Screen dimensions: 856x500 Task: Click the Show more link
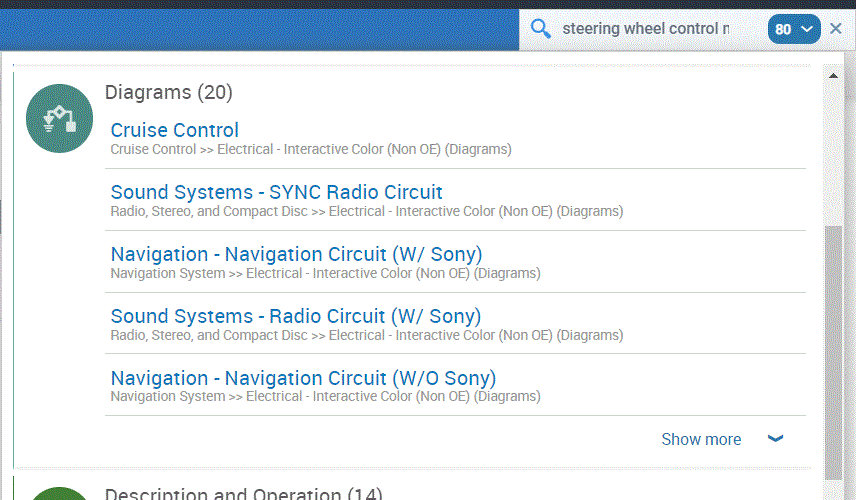701,439
